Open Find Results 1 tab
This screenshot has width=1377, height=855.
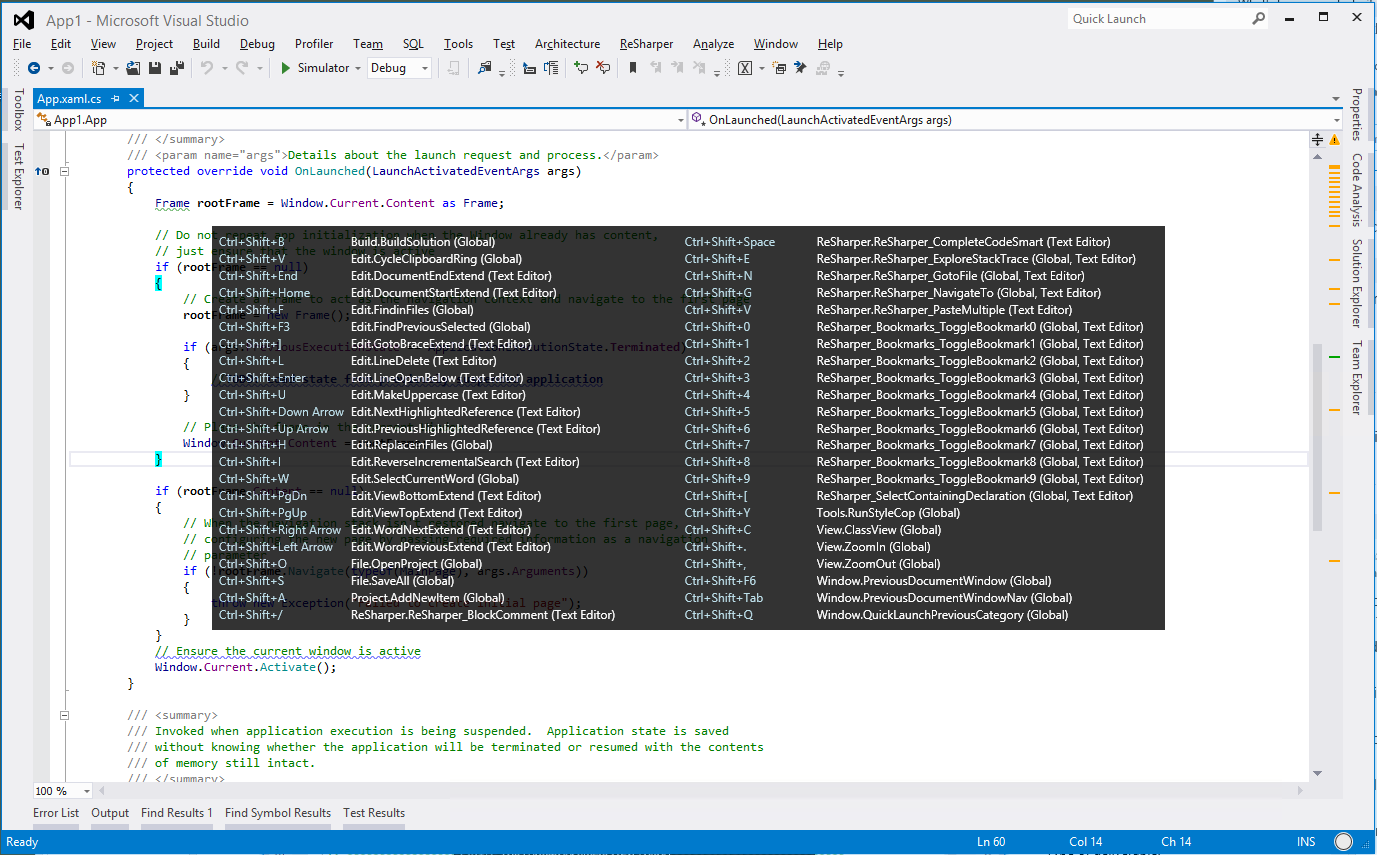click(177, 813)
